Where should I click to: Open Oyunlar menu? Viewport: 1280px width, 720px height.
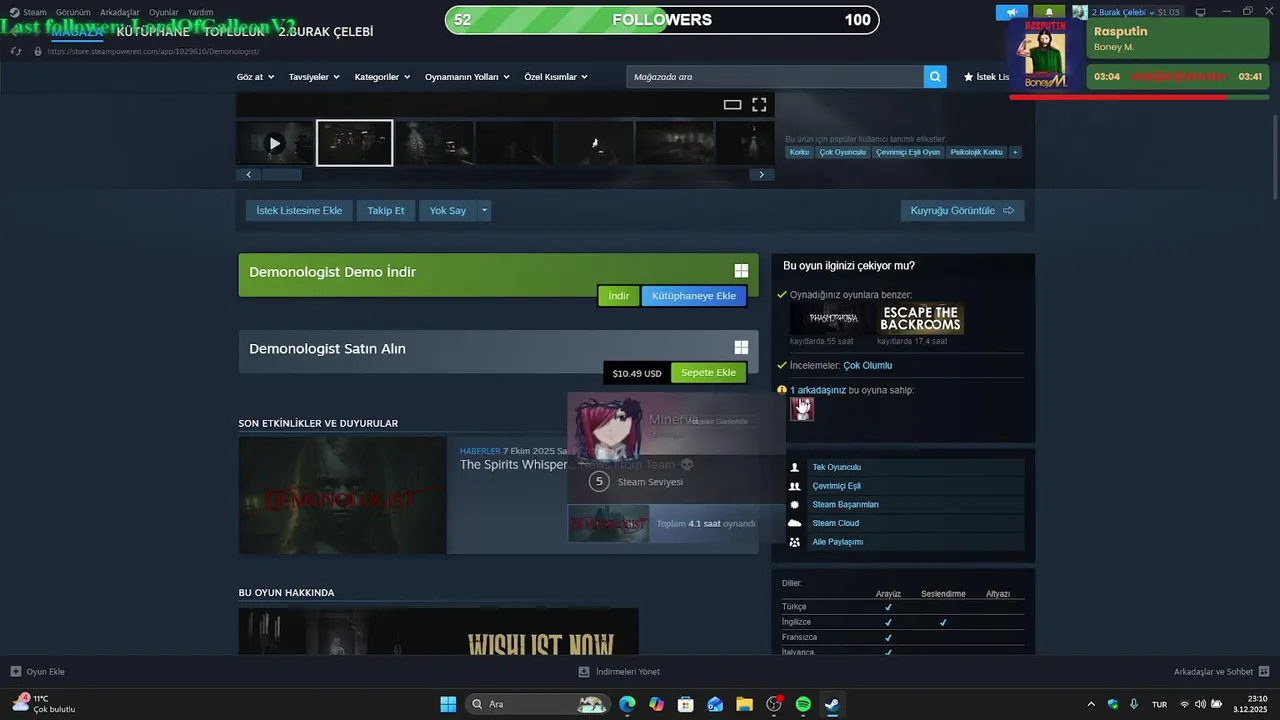164,12
